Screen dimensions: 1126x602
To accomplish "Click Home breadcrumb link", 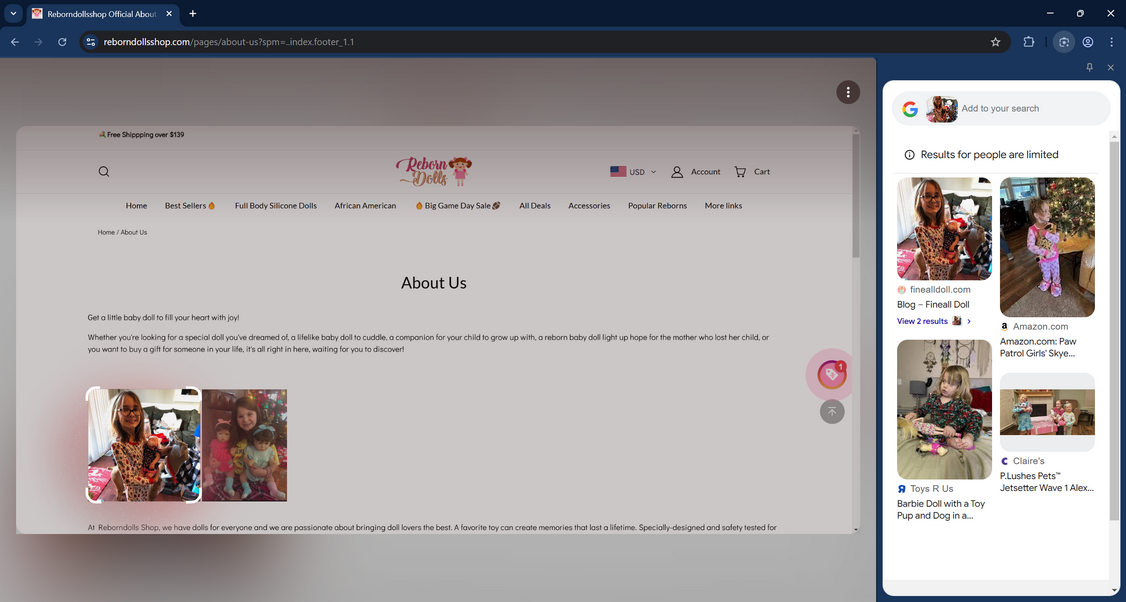I will pyautogui.click(x=106, y=232).
